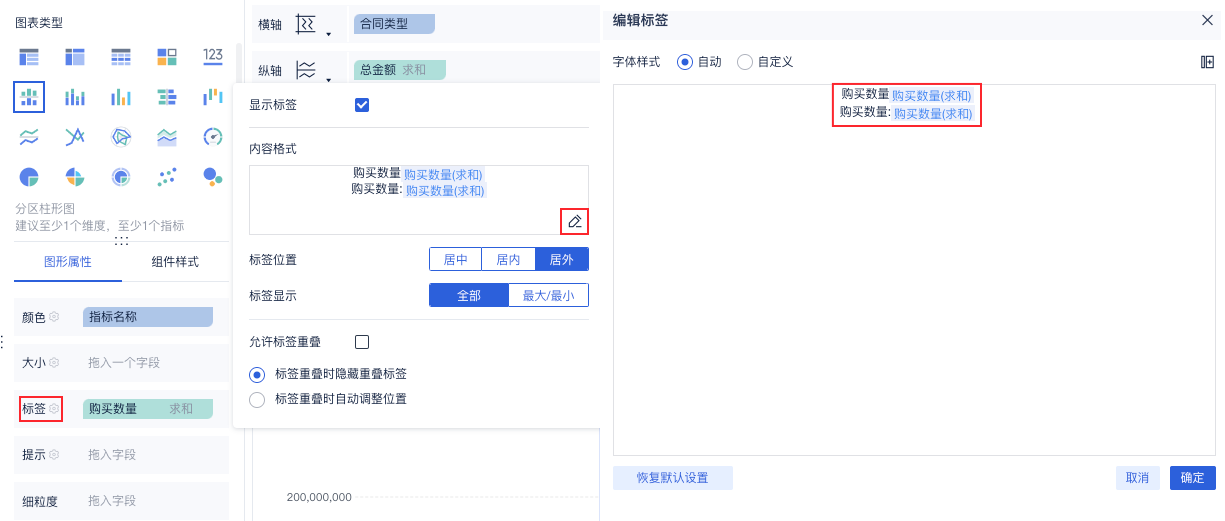Open the 标签 settings gear icon
Viewport: 1225px width, 521px height.
pos(55,408)
